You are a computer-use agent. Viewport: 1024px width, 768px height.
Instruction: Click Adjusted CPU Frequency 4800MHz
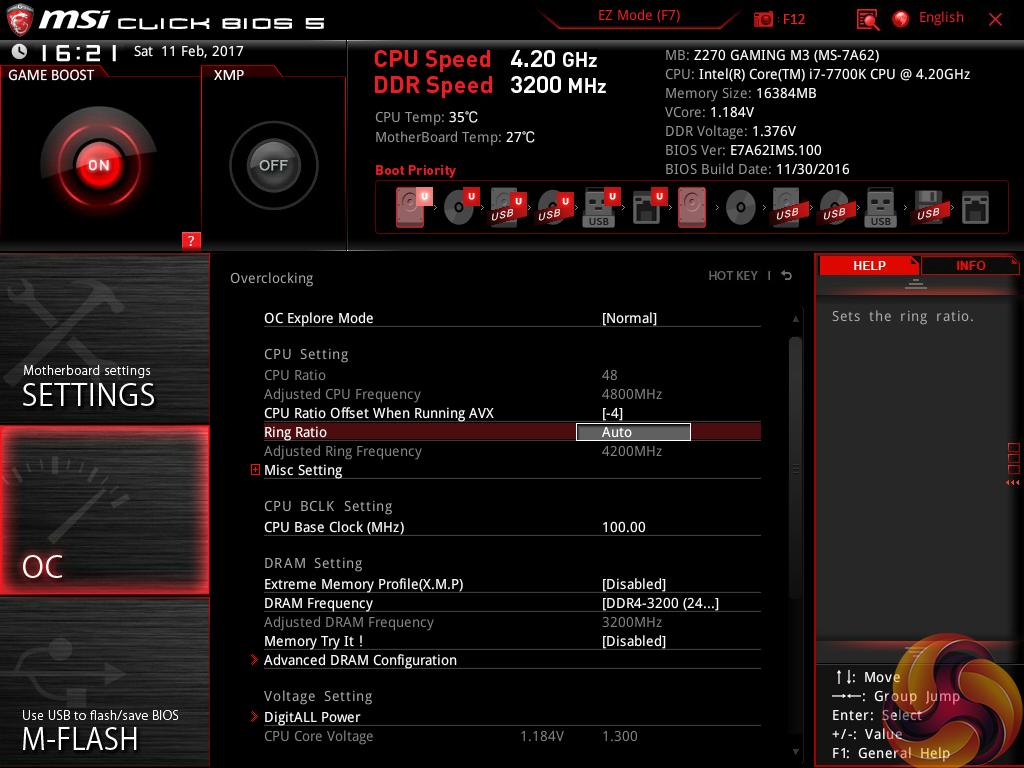point(632,394)
